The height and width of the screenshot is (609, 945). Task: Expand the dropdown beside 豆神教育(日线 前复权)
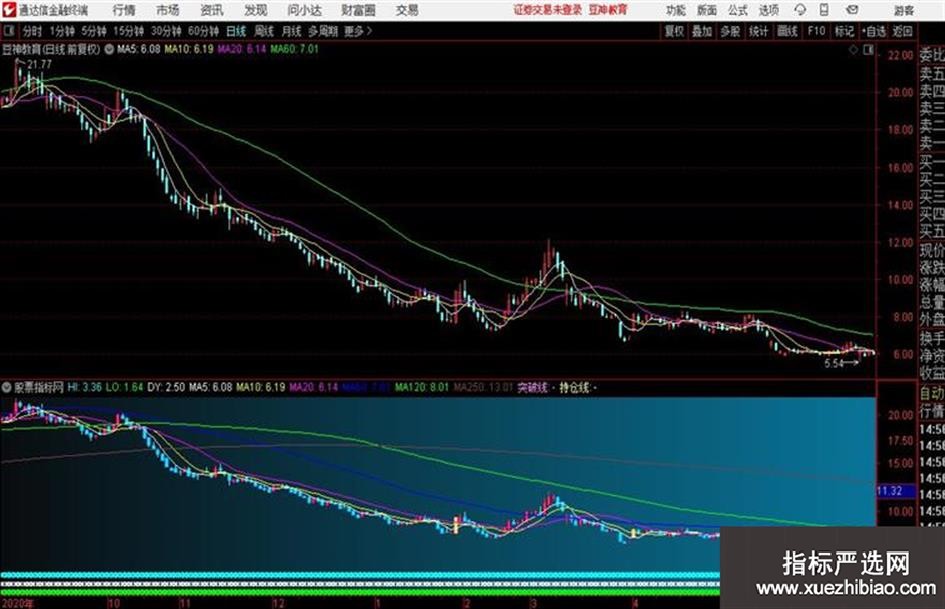coord(109,49)
